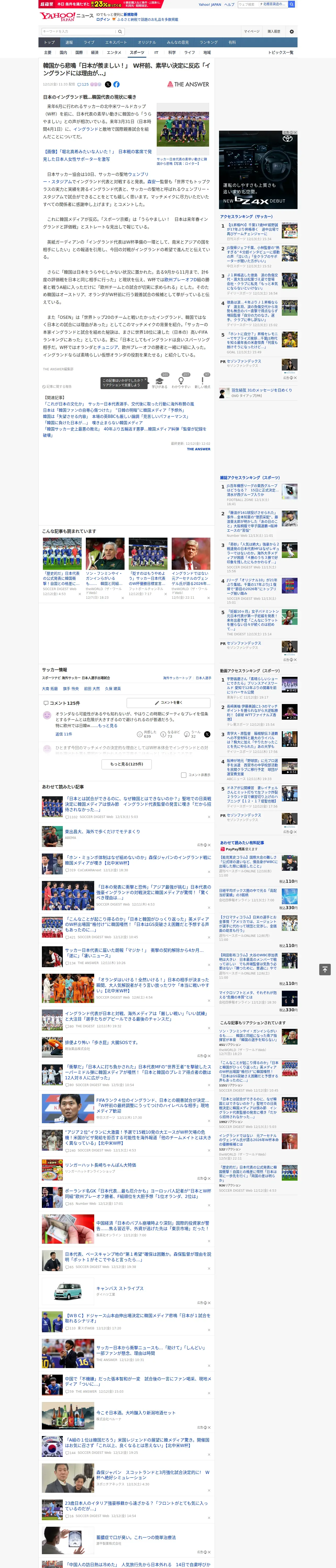Screen dimensions: 336x1568
Task: Open the マイページ link
Action: click(251, 31)
